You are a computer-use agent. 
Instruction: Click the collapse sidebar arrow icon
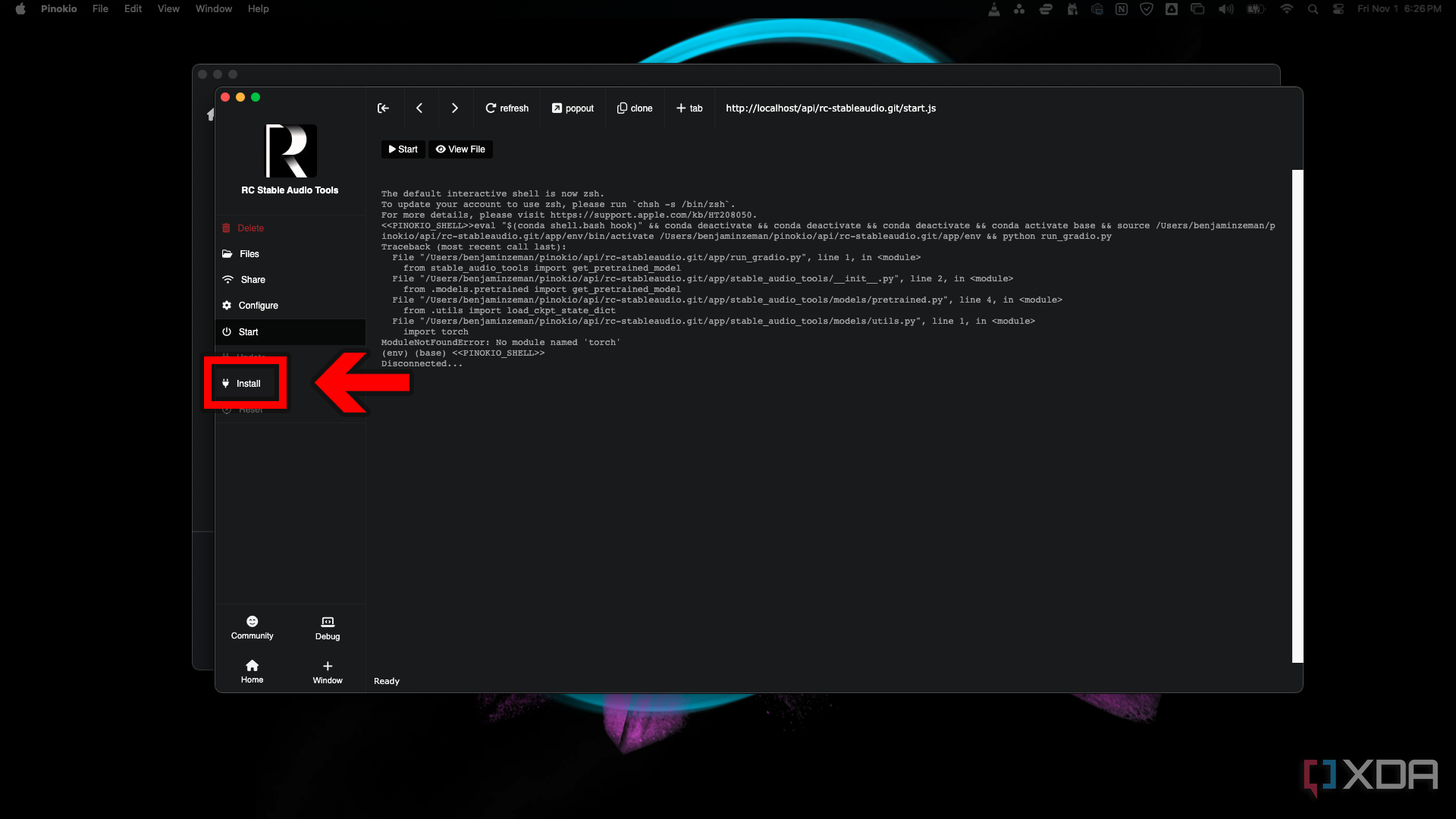tap(384, 108)
